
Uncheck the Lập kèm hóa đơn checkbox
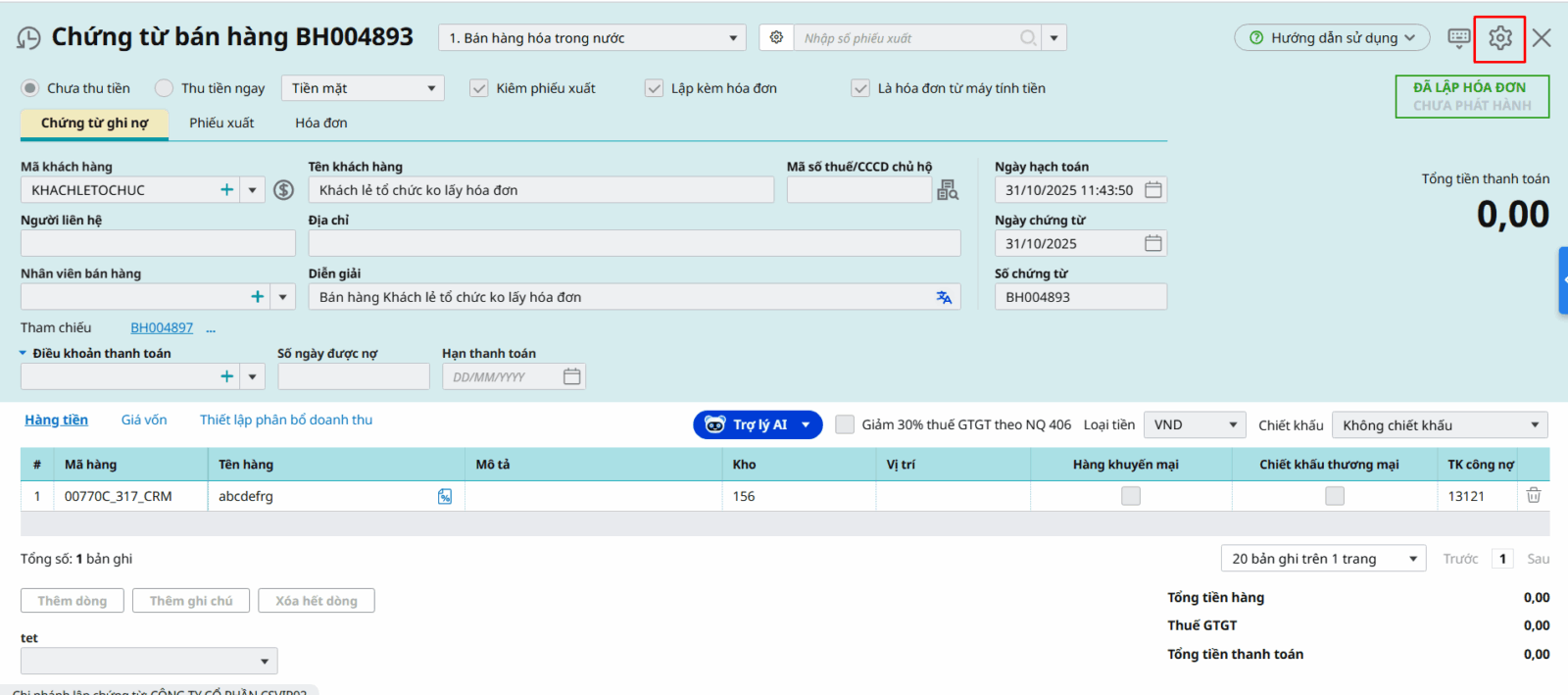pos(654,88)
